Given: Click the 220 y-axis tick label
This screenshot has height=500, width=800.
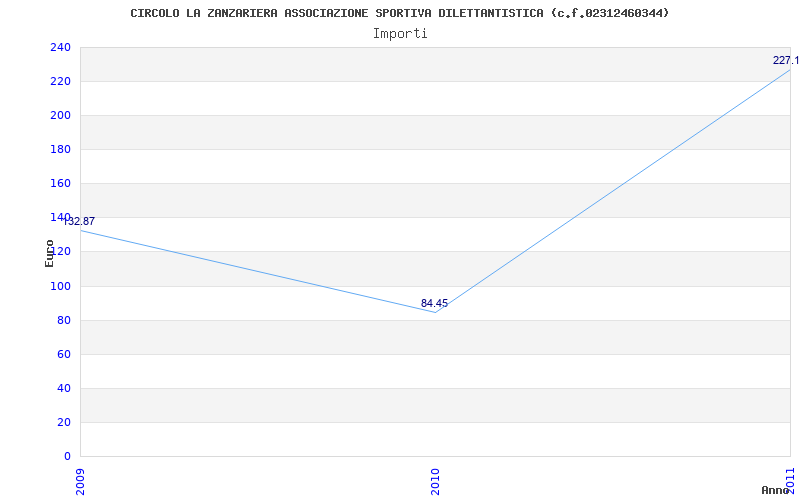Looking at the screenshot, I should coord(60,82).
